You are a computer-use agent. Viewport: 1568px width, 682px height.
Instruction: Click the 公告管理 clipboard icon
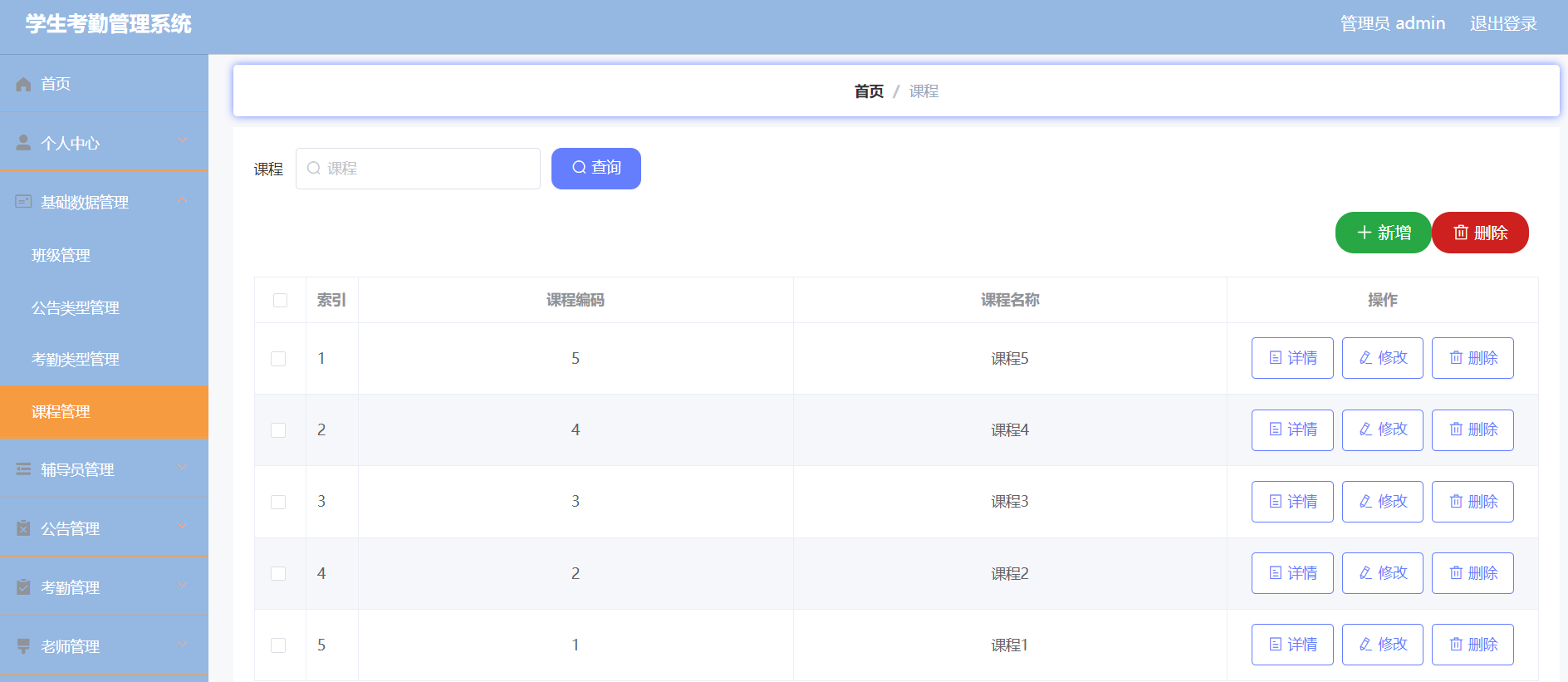(23, 528)
